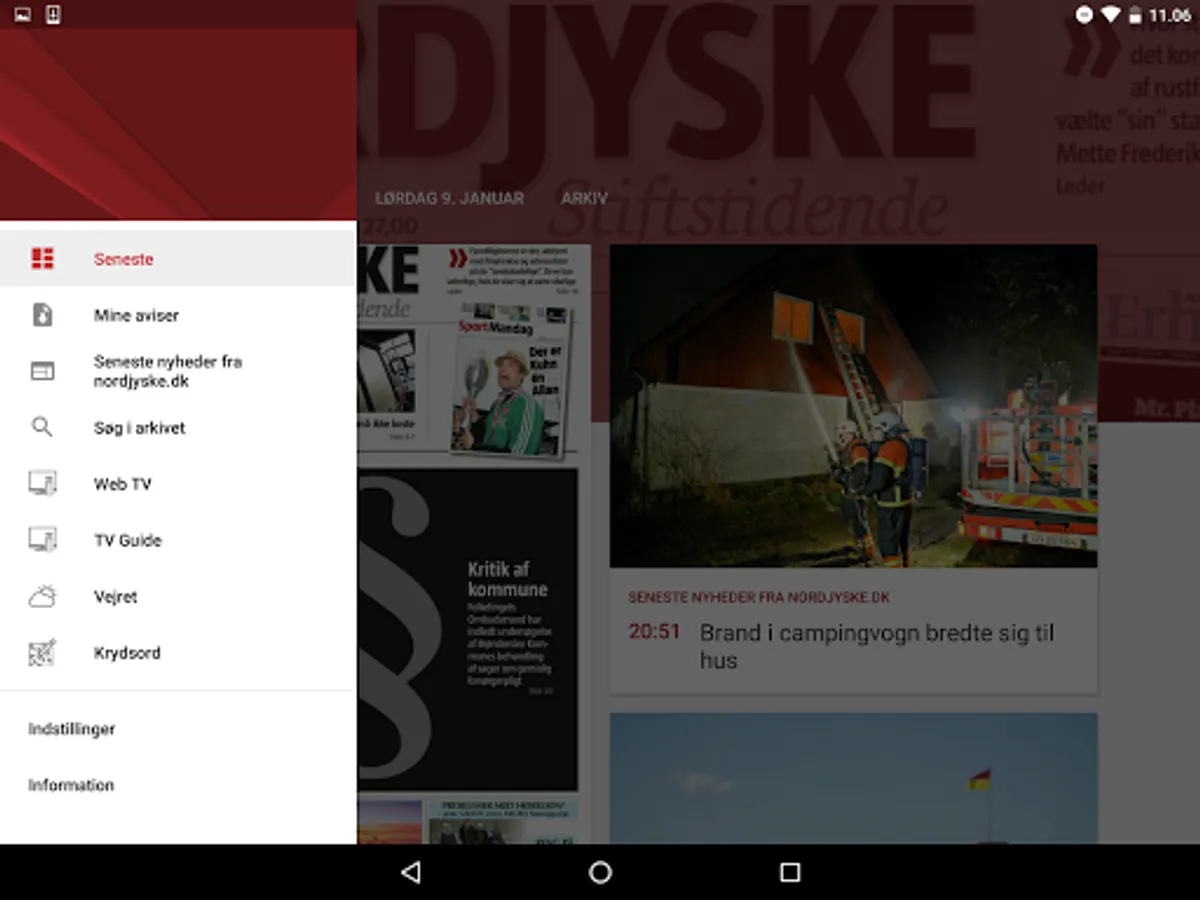The height and width of the screenshot is (900, 1200).
Task: Open the Kritik af kommune newspaper page
Action: [468, 629]
